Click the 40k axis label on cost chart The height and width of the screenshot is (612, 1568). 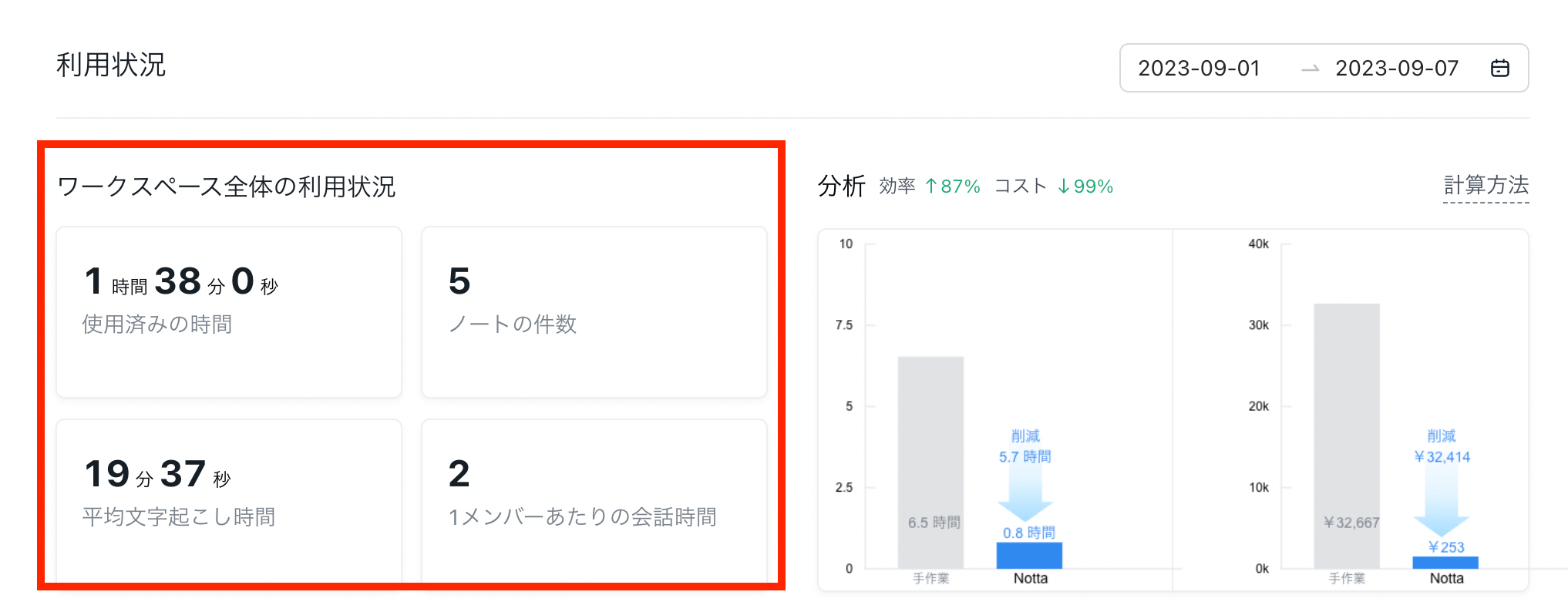tap(1258, 244)
